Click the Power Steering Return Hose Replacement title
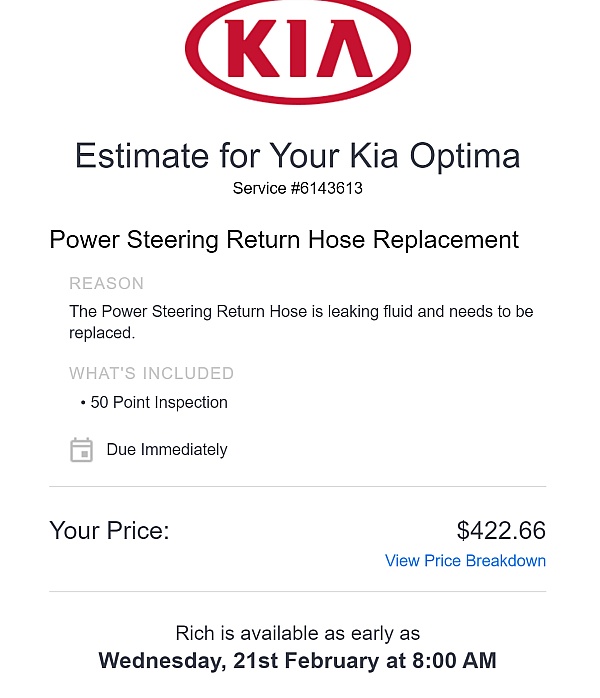Viewport: 600px width, 698px height. pyautogui.click(x=284, y=240)
